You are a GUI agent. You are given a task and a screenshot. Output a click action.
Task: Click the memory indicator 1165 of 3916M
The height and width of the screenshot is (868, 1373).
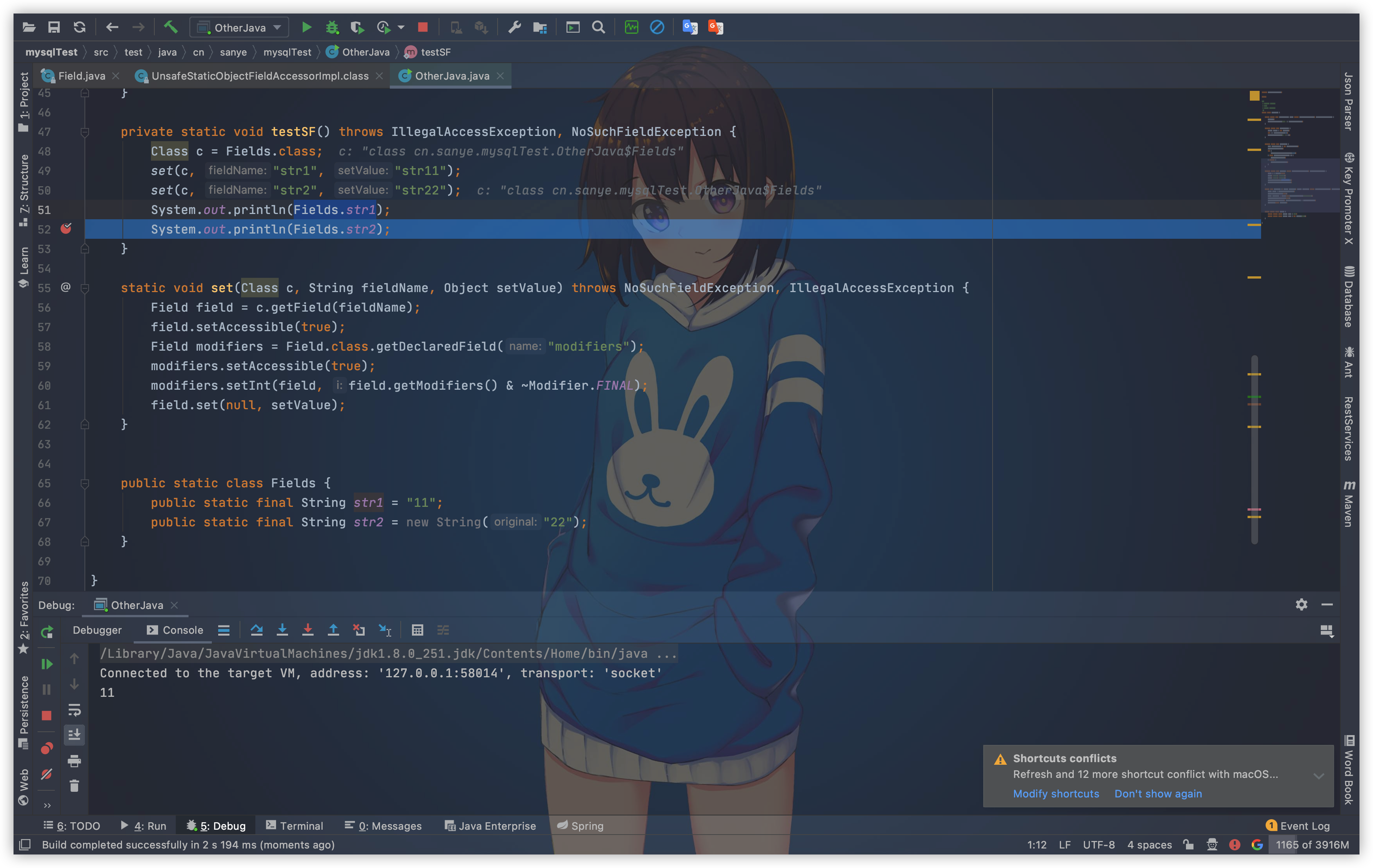tap(1312, 845)
